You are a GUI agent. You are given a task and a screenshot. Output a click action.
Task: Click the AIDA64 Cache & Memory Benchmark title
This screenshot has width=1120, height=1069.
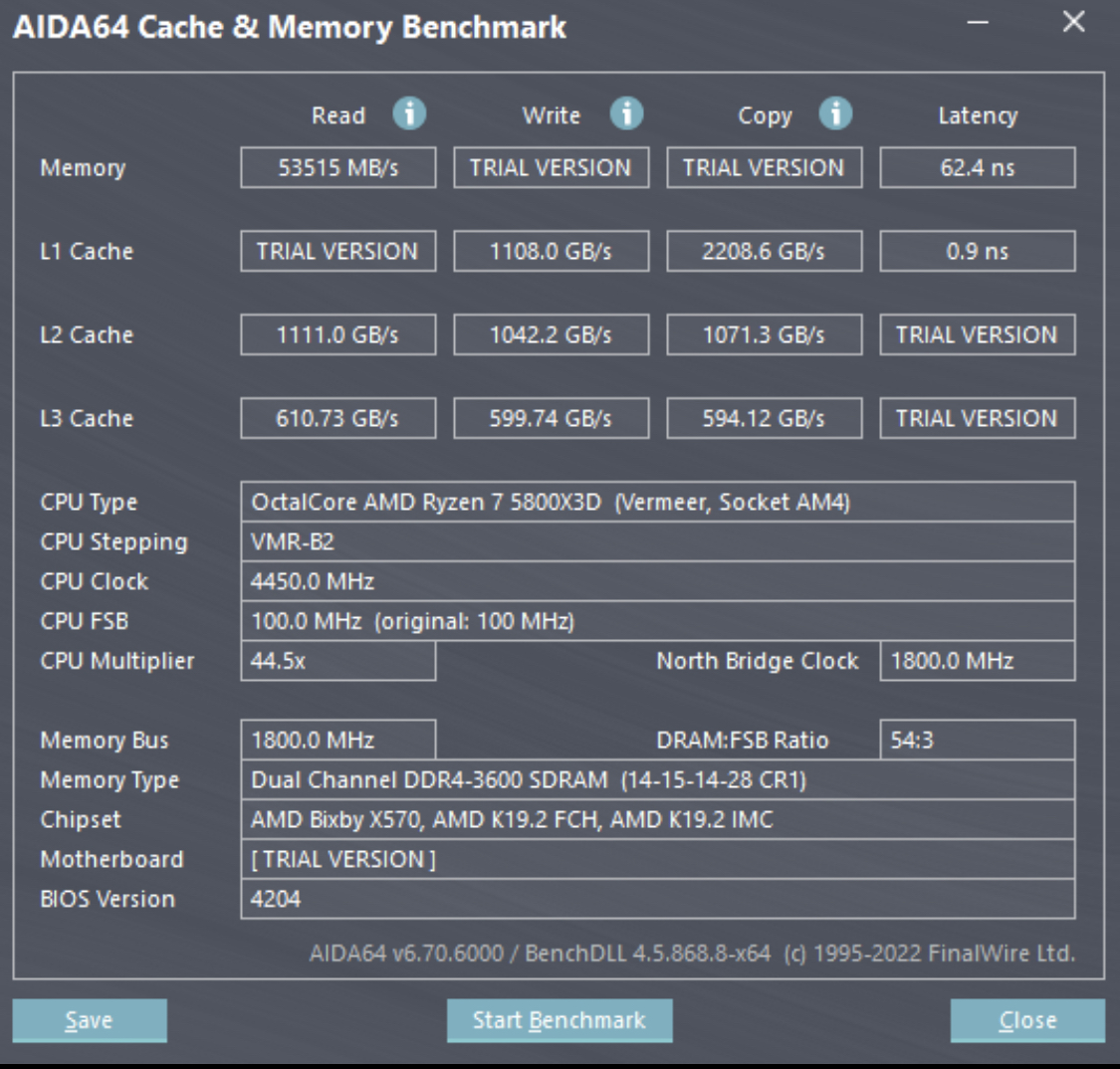click(290, 27)
